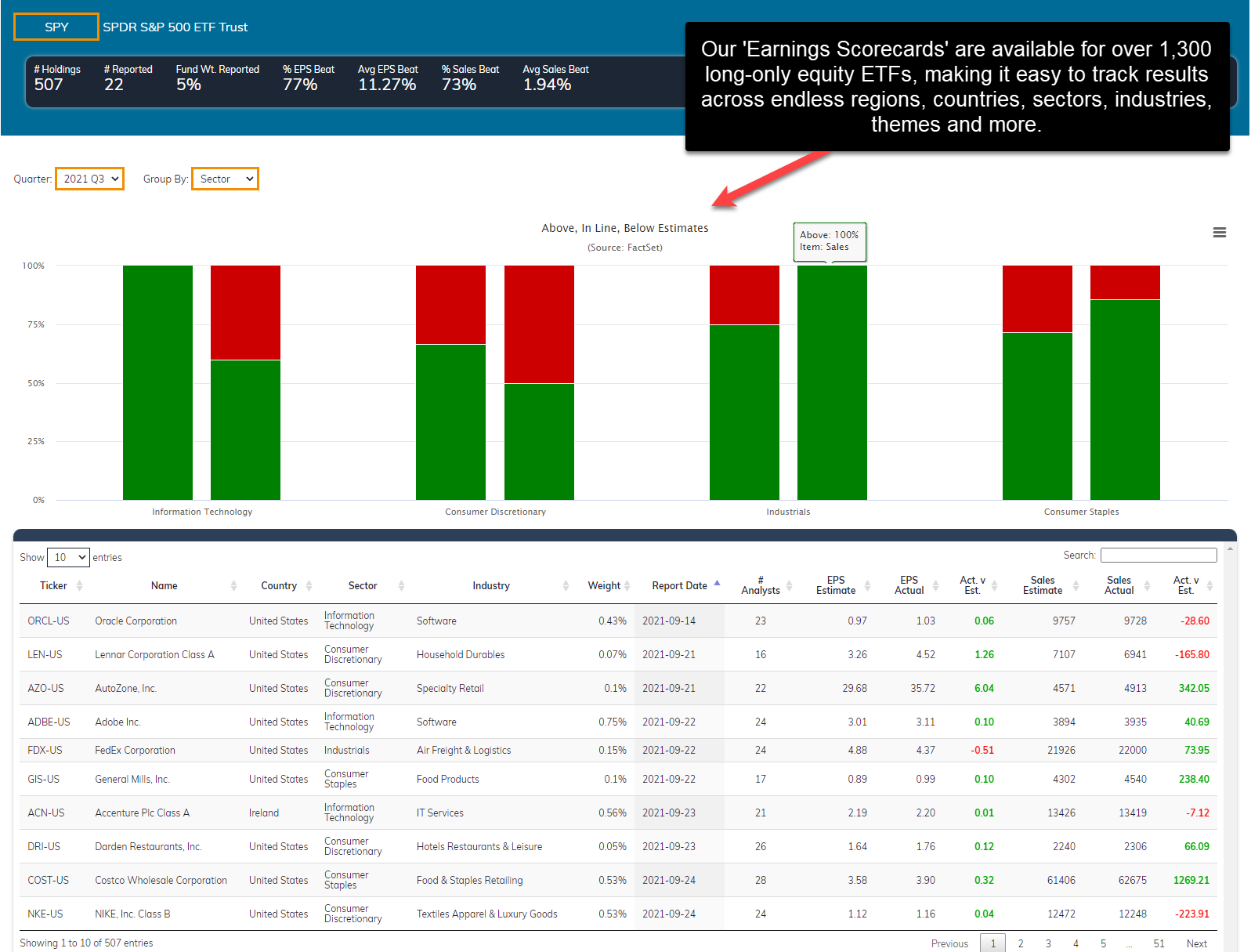The height and width of the screenshot is (952, 1251).
Task: Click the Report Date column header
Action: click(x=679, y=586)
